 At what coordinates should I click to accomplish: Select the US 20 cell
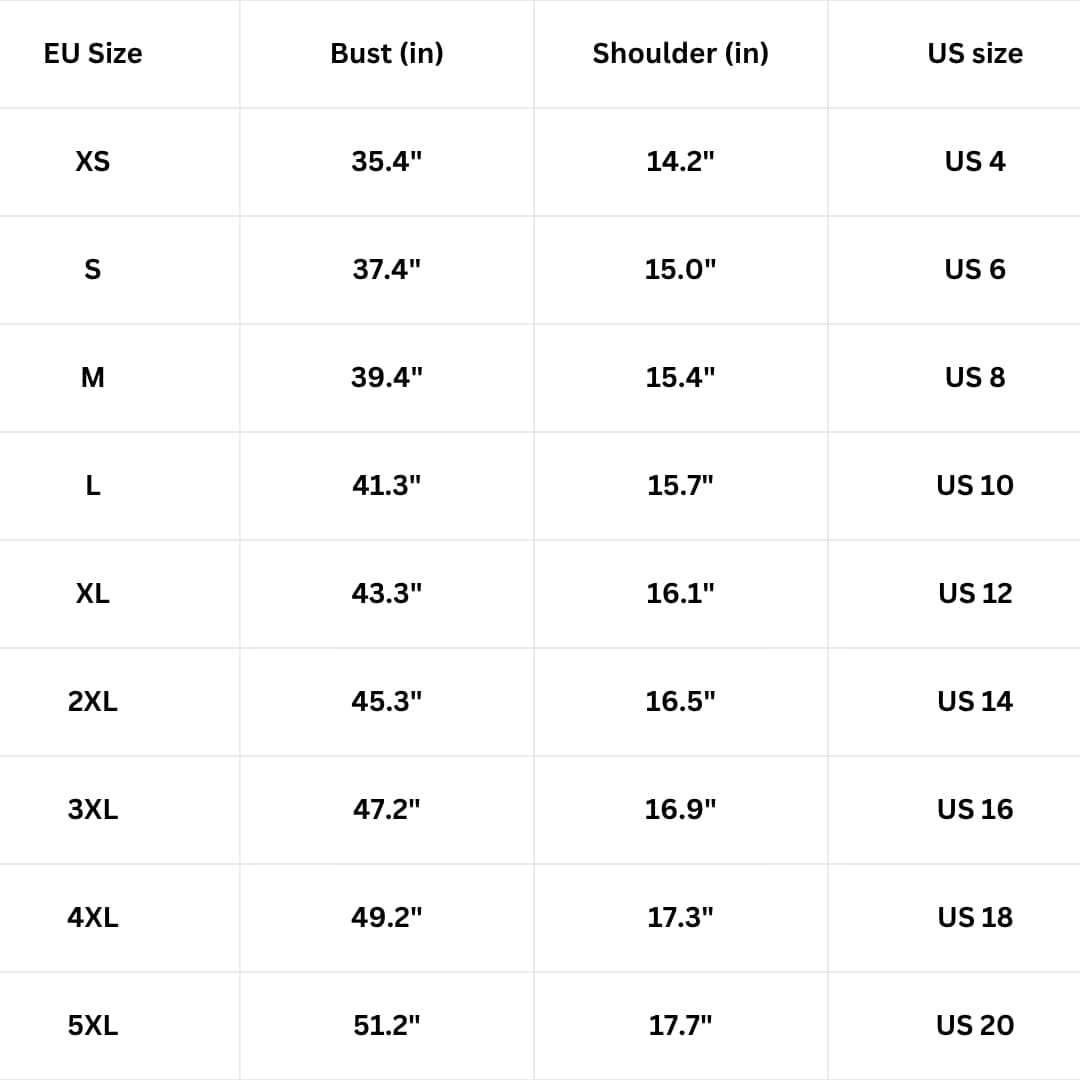point(975,1025)
